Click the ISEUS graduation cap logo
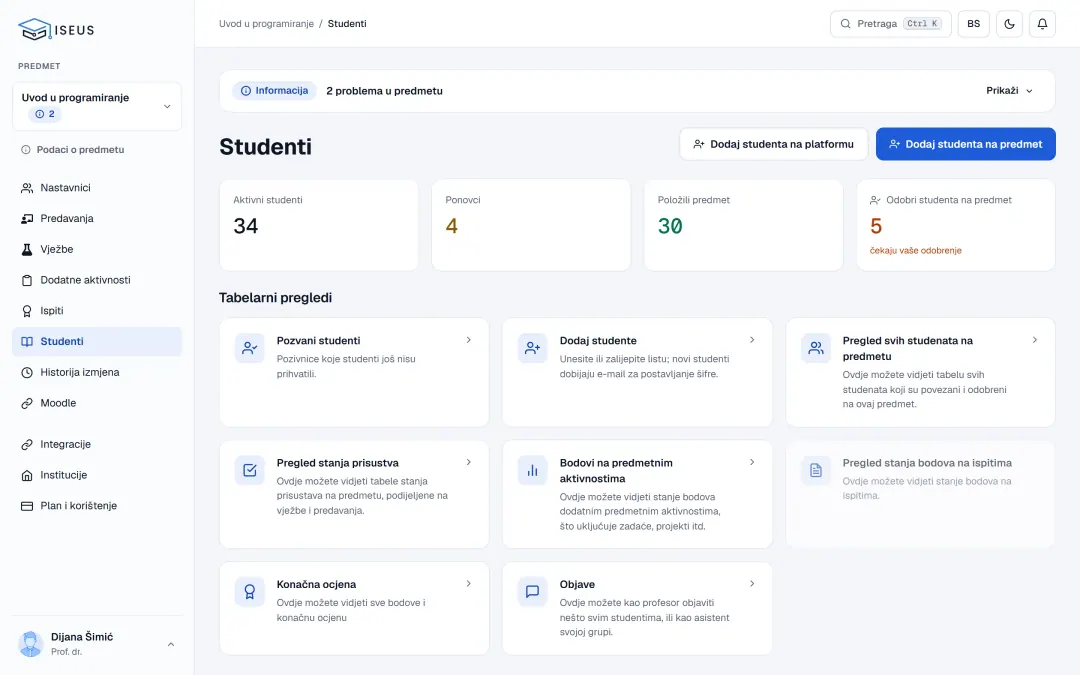Image resolution: width=1080 pixels, height=675 pixels. click(56, 30)
